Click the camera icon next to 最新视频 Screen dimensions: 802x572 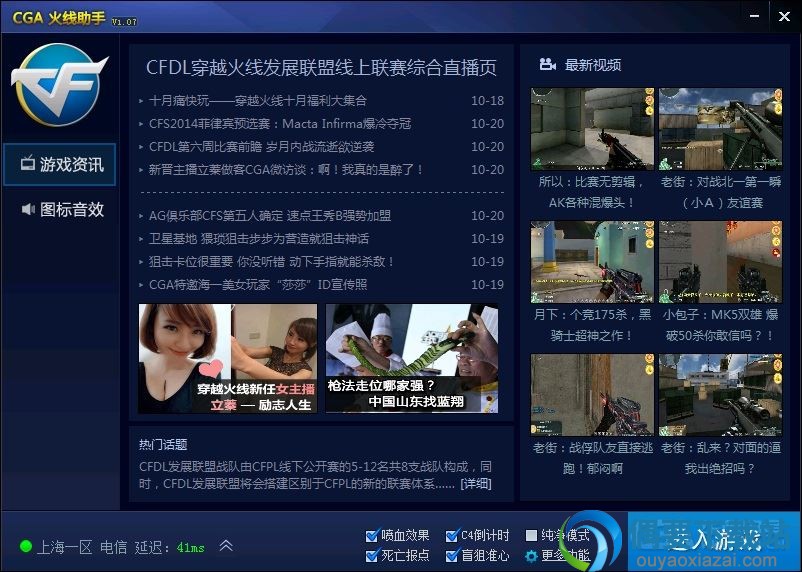pyautogui.click(x=548, y=64)
